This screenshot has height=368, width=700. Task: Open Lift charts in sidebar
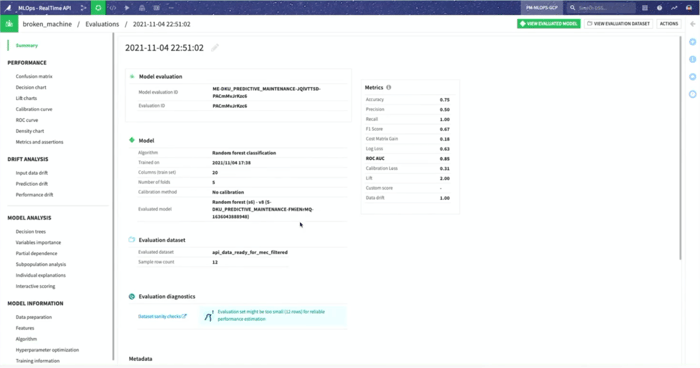[x=26, y=98]
